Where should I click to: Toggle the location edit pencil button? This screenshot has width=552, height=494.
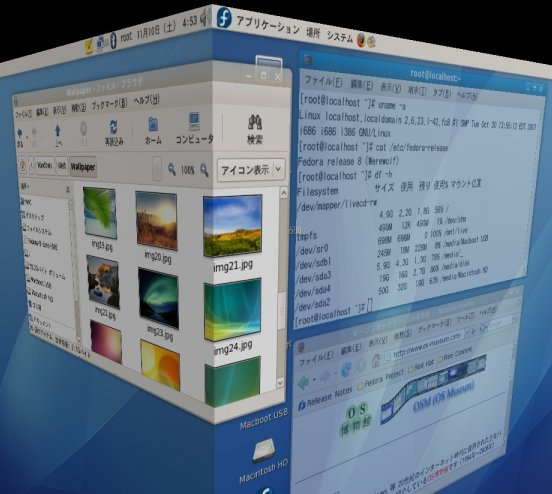pyautogui.click(x=22, y=165)
